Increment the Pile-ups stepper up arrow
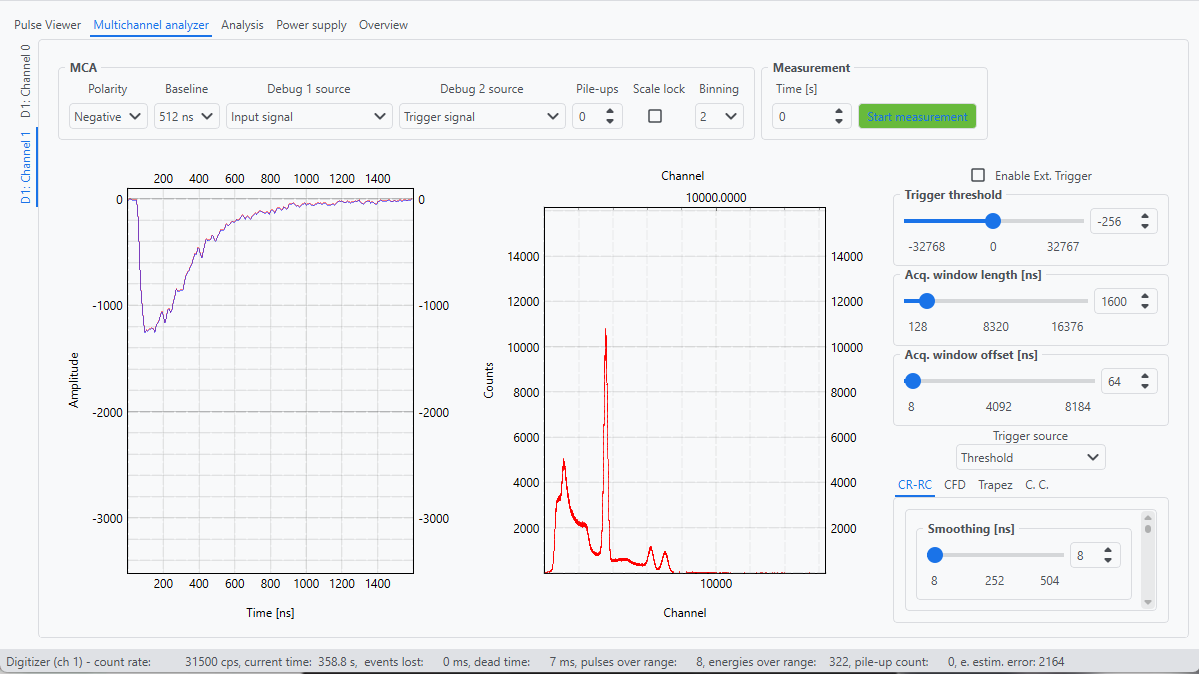 [x=609, y=111]
